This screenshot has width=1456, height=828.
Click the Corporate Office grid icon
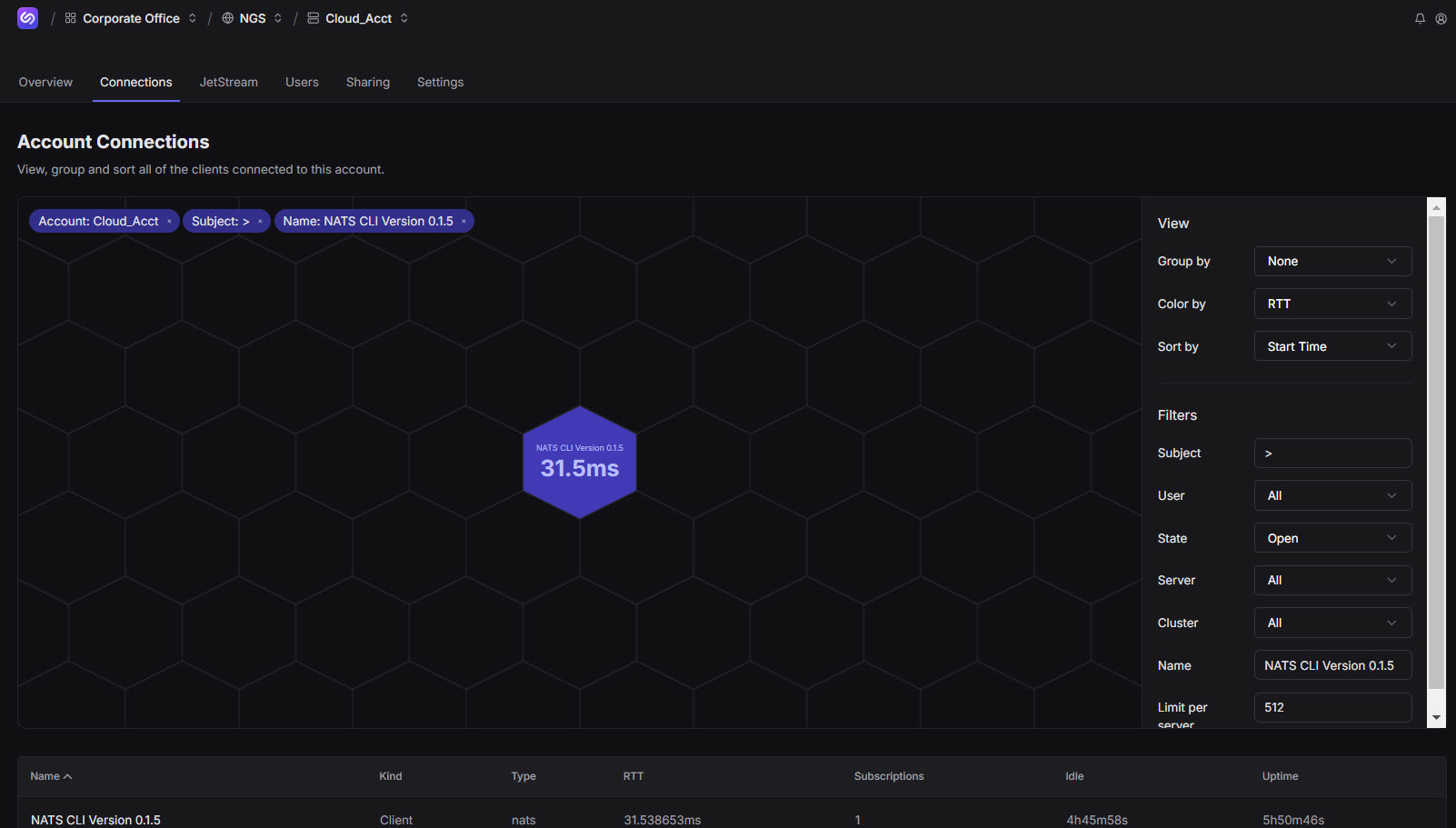point(71,18)
